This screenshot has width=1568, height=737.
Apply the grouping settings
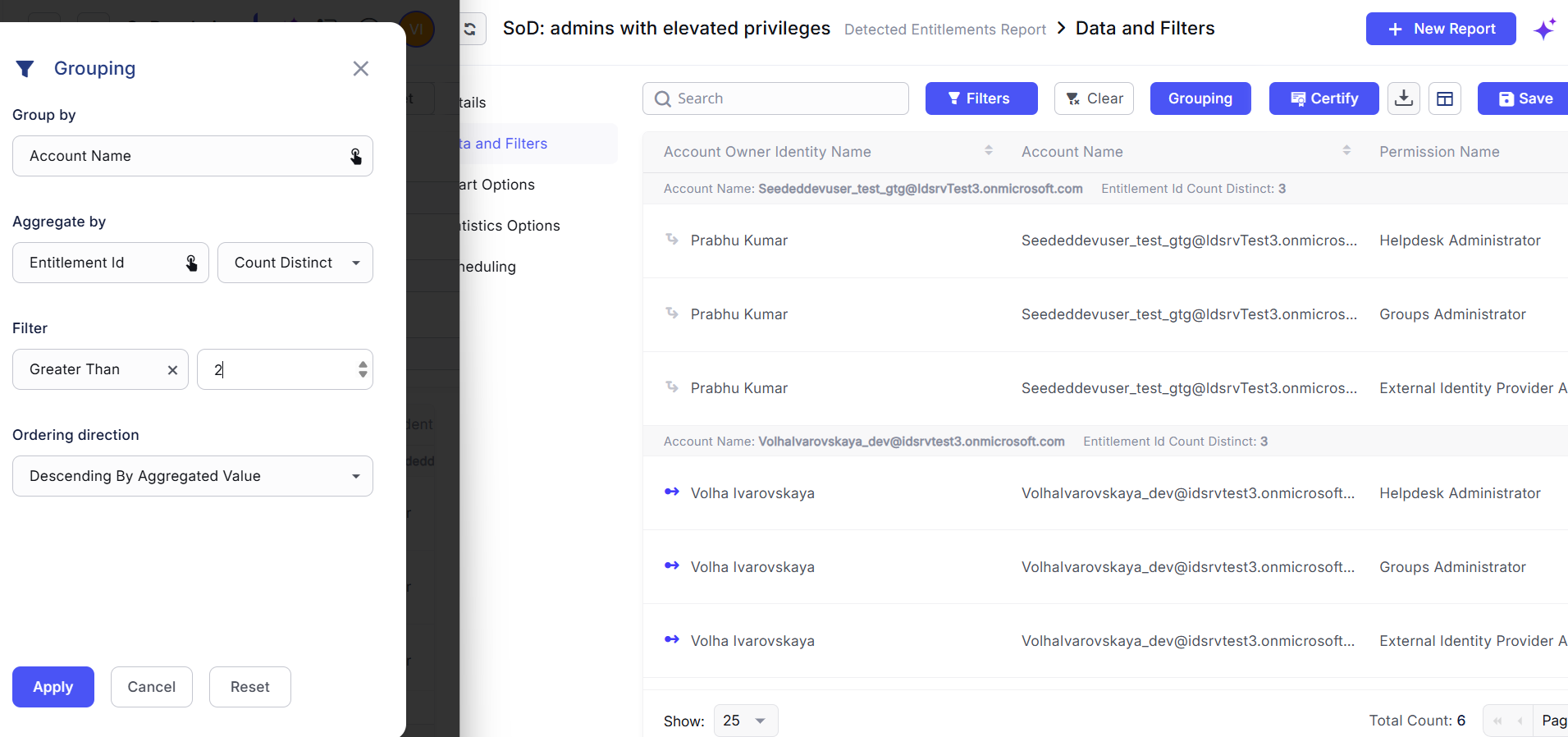tap(53, 687)
